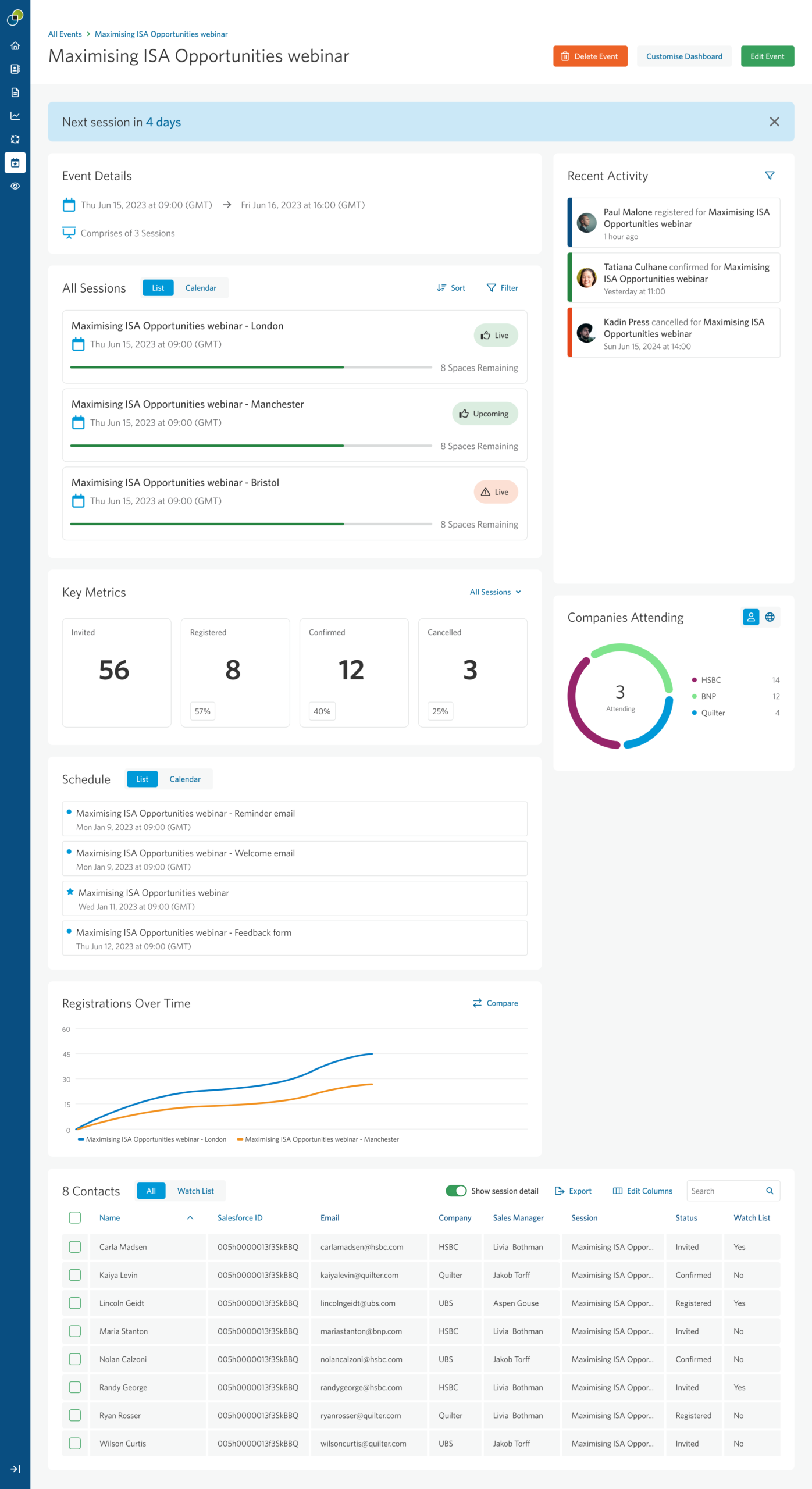Select the person view icon in Companies Attending
The image size is (812, 1489).
[750, 617]
